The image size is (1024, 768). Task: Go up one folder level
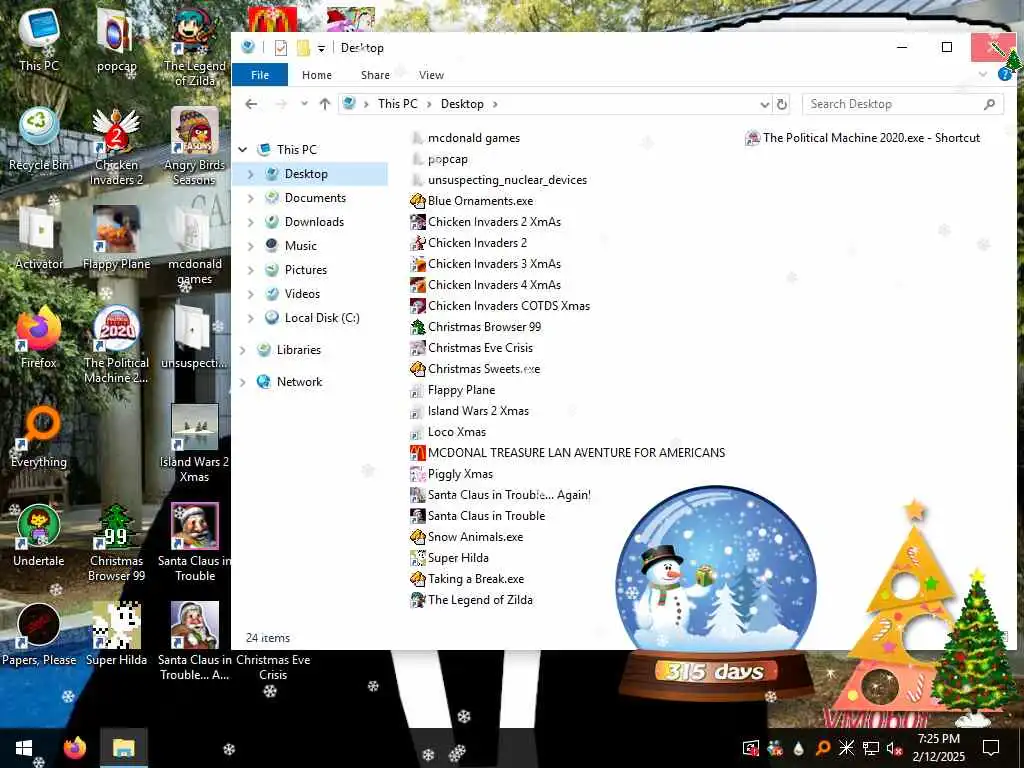click(325, 104)
